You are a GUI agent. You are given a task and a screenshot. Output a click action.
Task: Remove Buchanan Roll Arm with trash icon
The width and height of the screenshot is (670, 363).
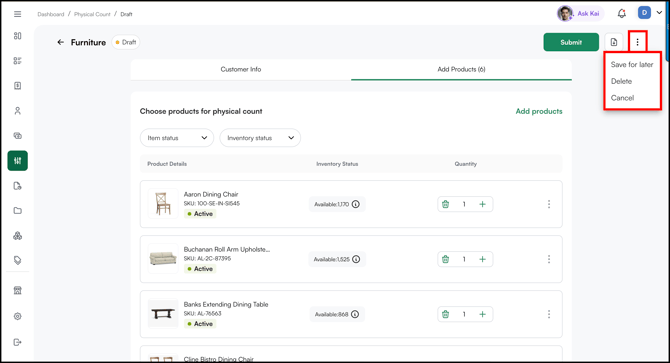[445, 259]
